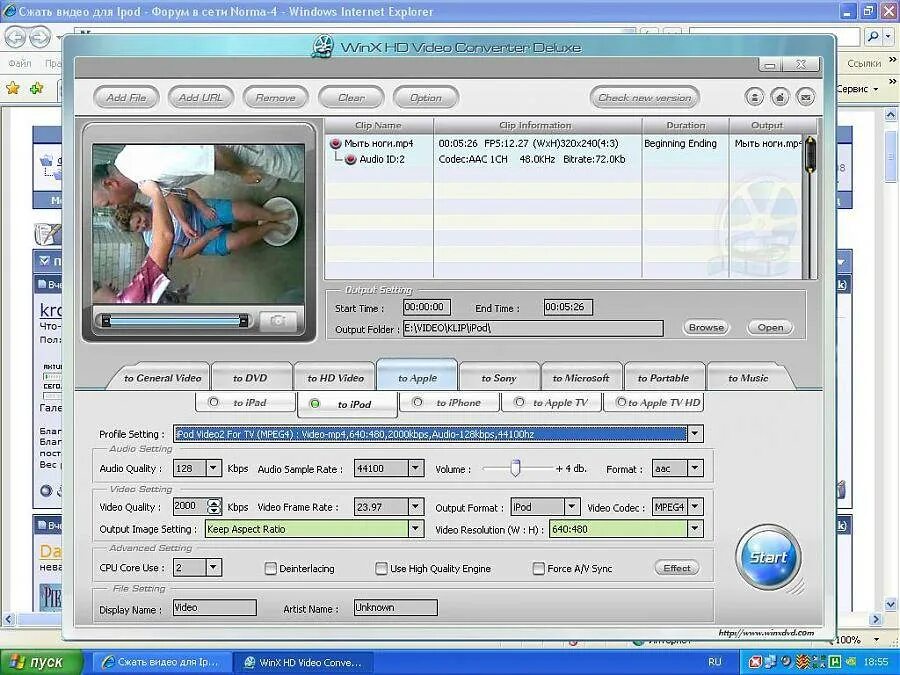
Task: Enable Force A/V Sync checkbox
Action: click(x=538, y=568)
